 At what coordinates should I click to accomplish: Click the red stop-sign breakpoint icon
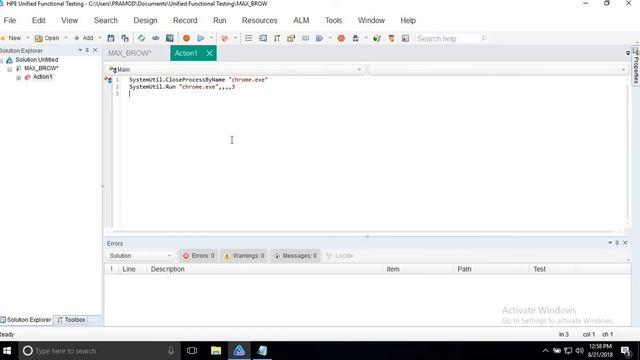[x=341, y=38]
